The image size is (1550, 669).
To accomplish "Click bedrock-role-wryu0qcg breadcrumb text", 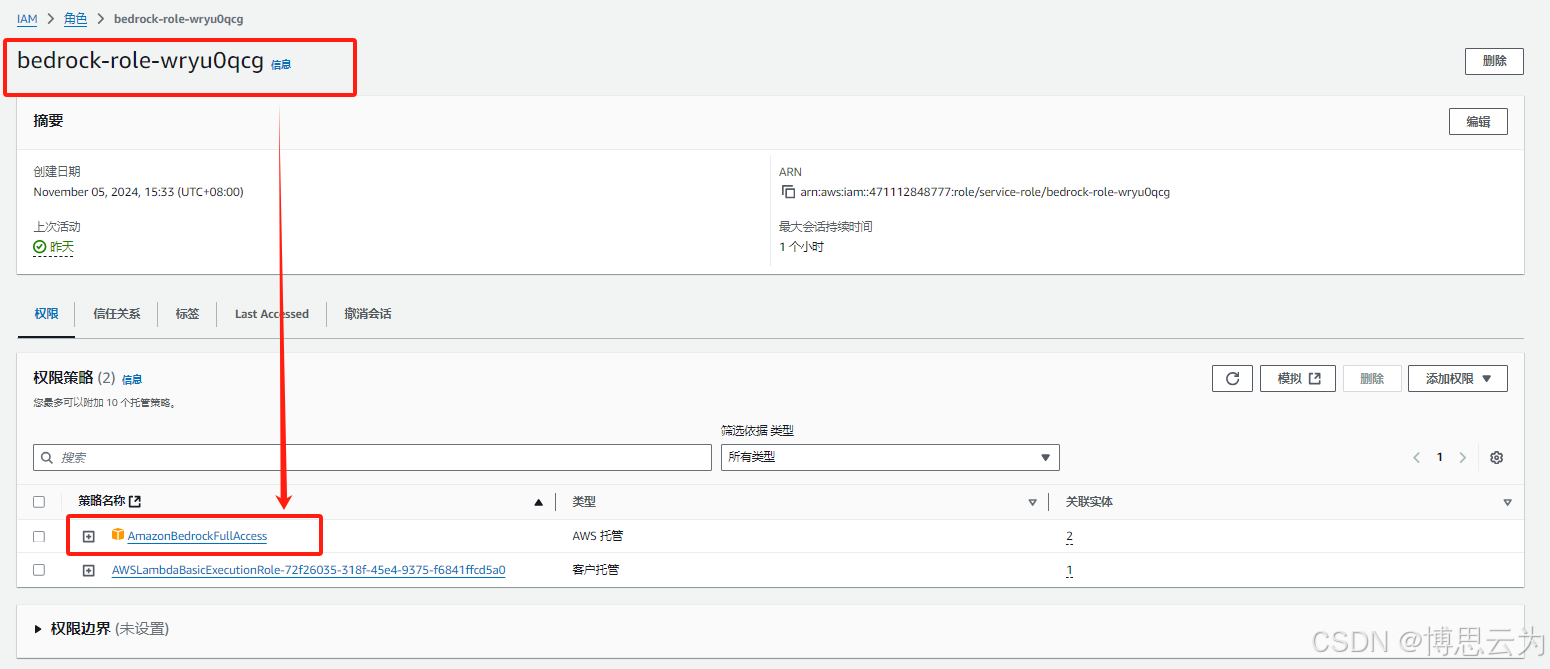I will (x=179, y=19).
